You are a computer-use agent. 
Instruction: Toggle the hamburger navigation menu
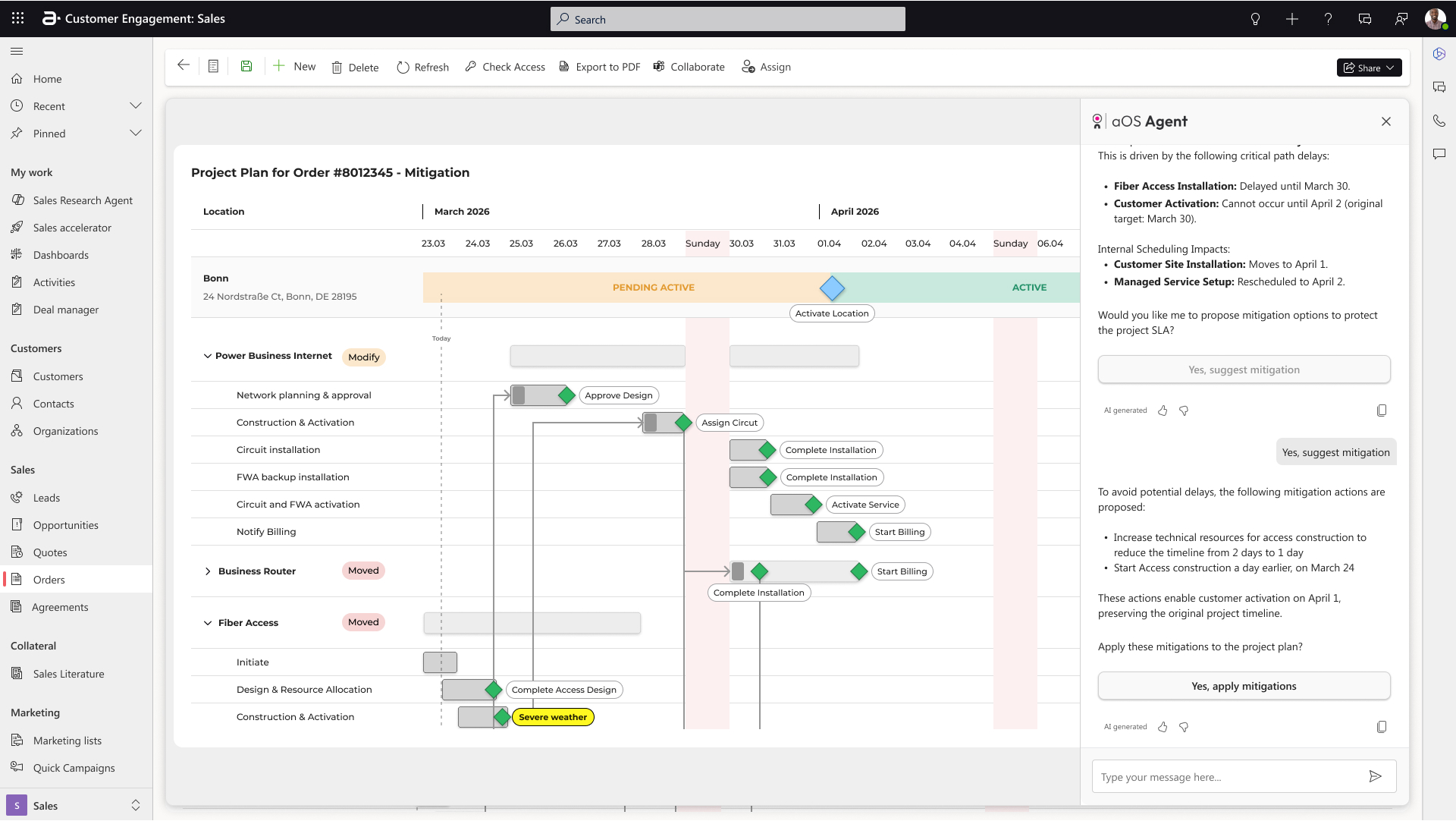click(x=17, y=51)
